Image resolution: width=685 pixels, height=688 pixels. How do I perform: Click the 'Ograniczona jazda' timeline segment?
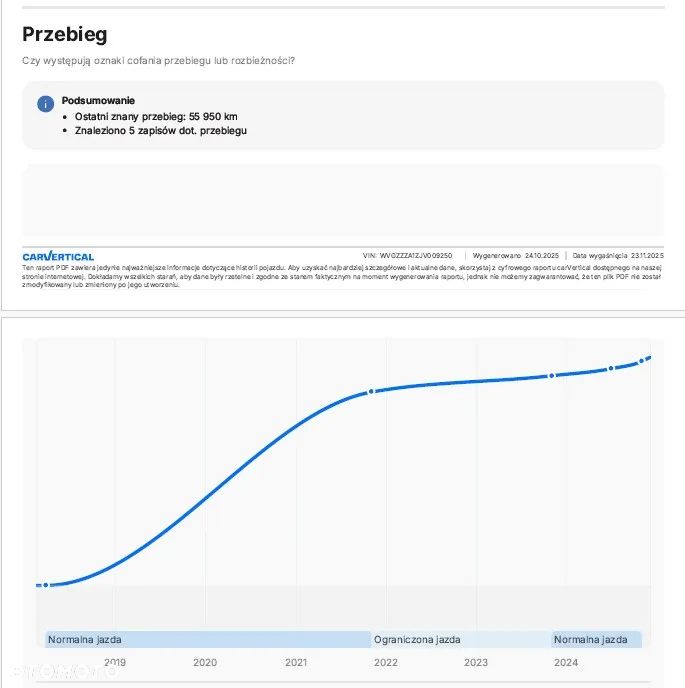point(461,640)
